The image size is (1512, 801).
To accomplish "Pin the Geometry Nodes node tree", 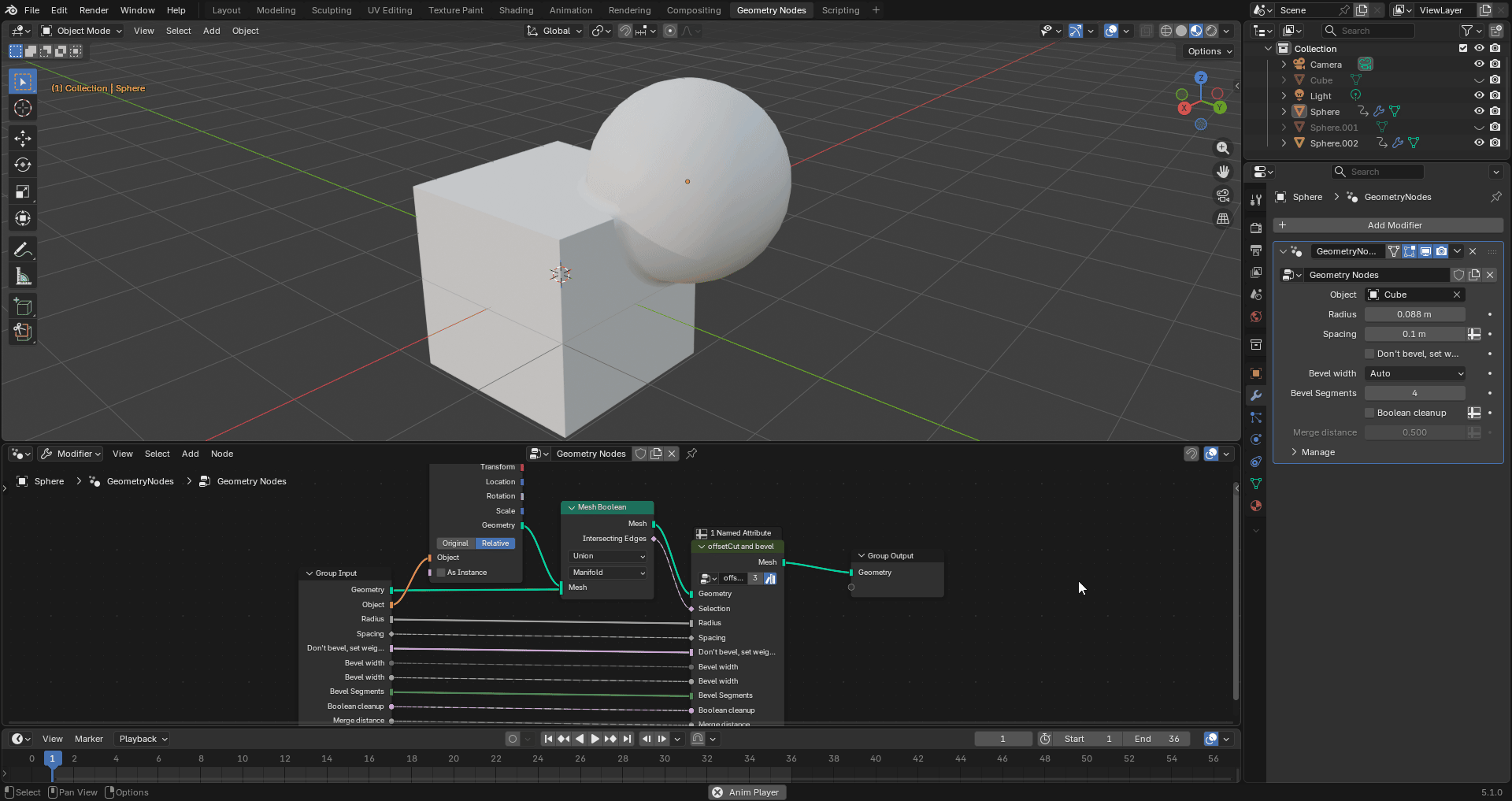I will 691,454.
